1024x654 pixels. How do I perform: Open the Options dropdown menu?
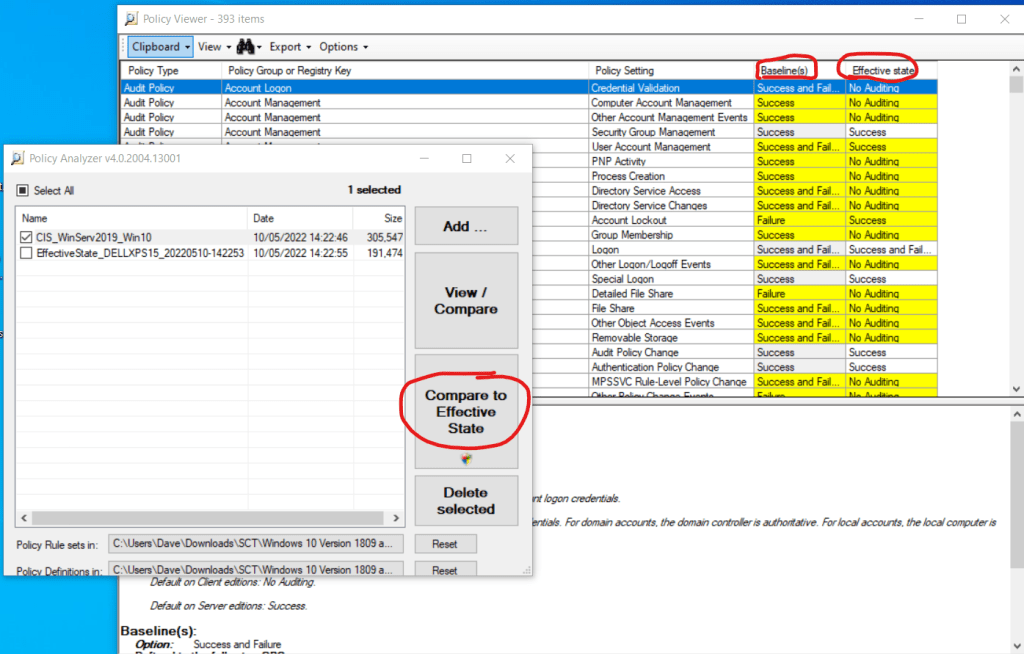tap(344, 47)
